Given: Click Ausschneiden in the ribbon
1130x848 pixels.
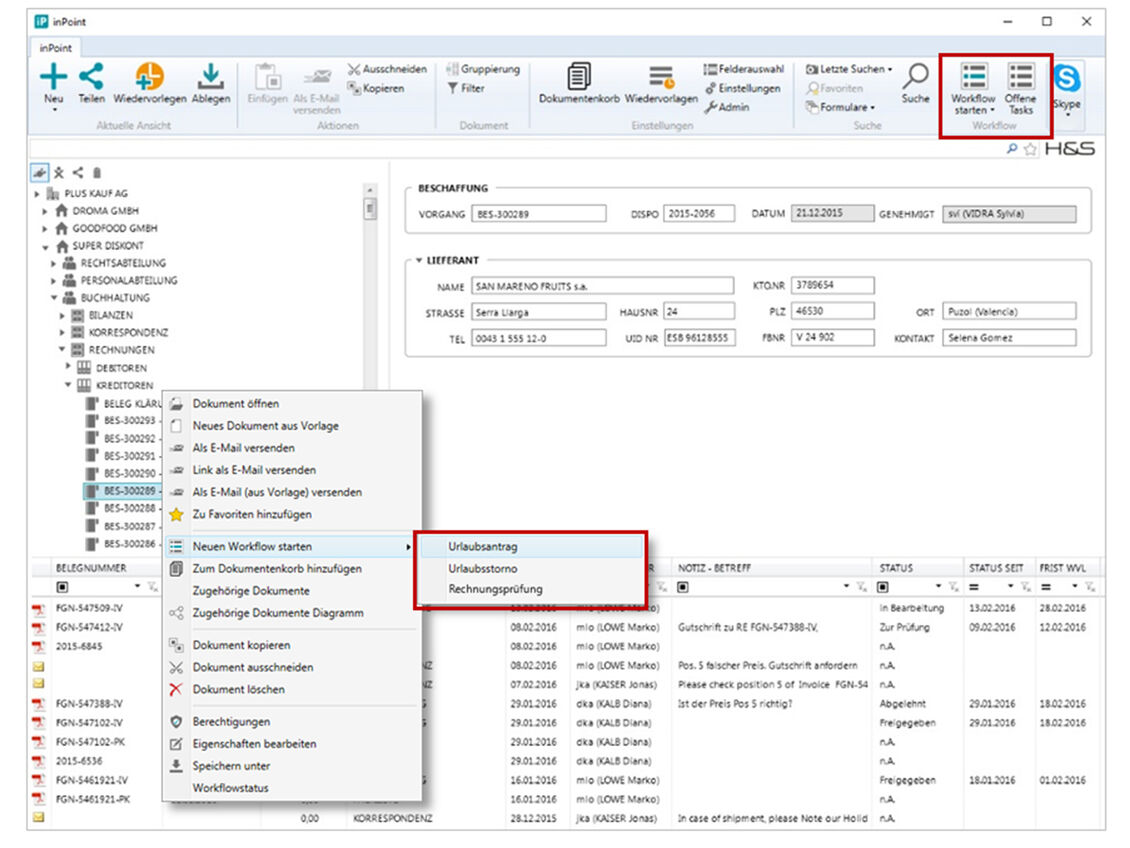Looking at the screenshot, I should click(387, 69).
